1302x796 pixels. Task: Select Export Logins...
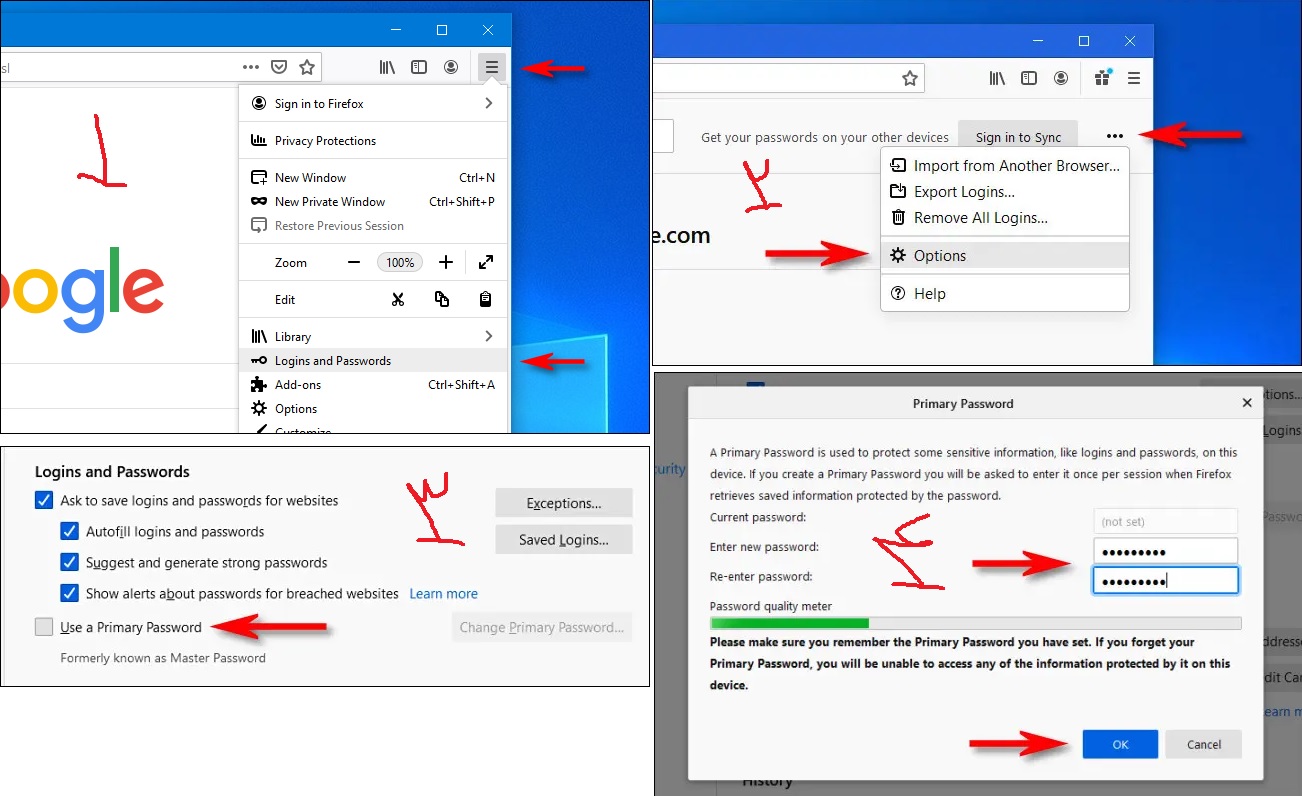click(1005, 192)
